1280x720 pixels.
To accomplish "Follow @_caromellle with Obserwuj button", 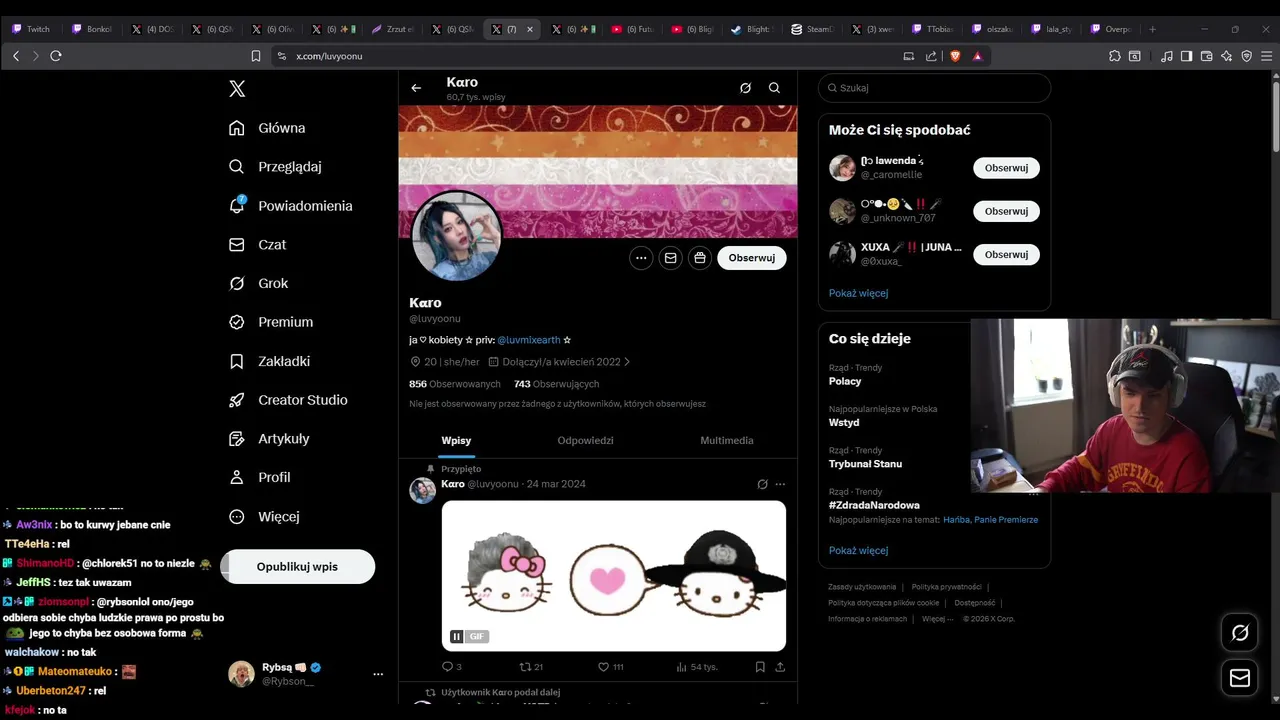I will 1006,168.
